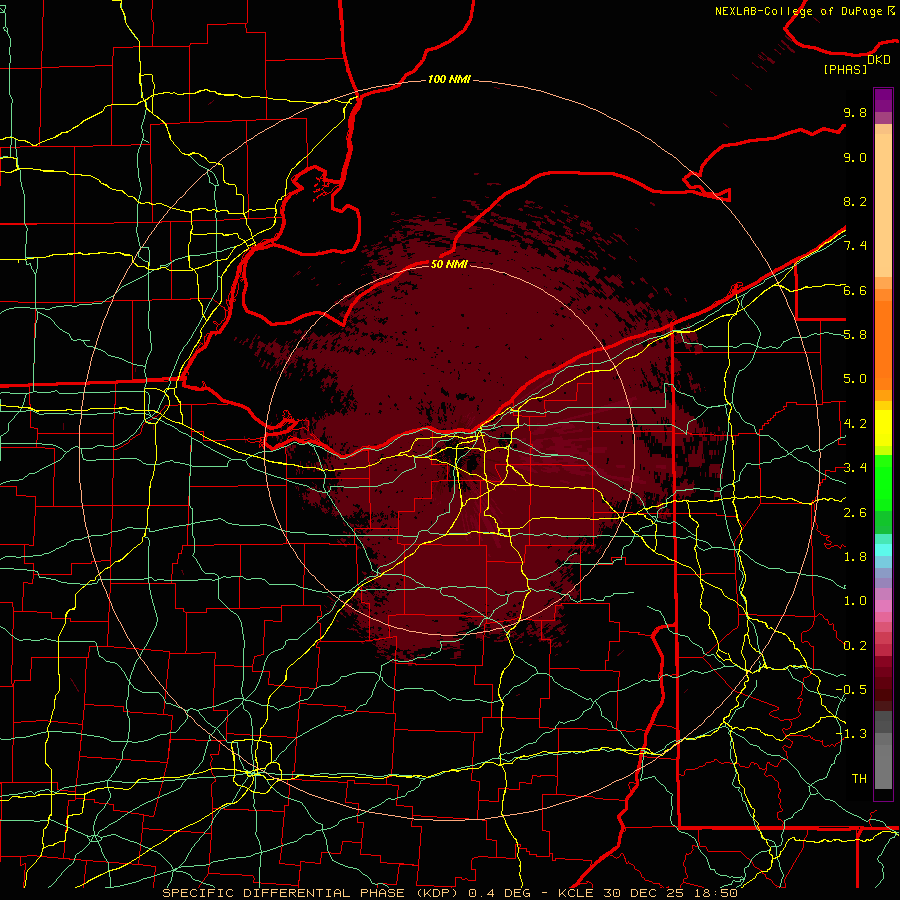The height and width of the screenshot is (900, 900).
Task: Click the 7.4 scale value
Action: click(x=855, y=246)
